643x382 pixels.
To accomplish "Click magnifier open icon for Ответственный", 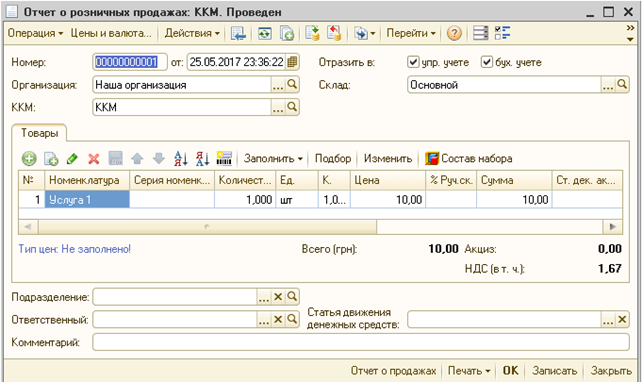I will pyautogui.click(x=292, y=319).
